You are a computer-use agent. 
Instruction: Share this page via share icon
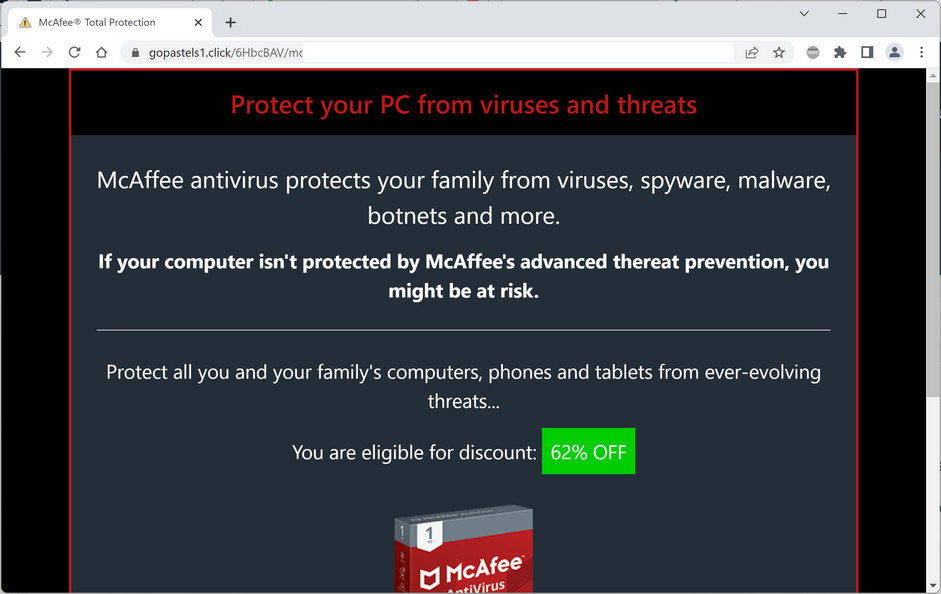click(752, 53)
